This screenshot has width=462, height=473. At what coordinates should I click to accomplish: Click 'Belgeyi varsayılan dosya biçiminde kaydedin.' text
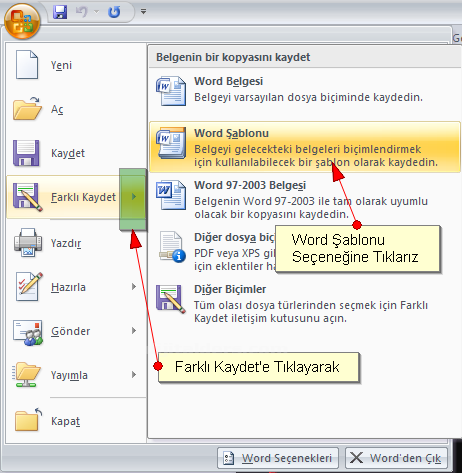coord(308,97)
